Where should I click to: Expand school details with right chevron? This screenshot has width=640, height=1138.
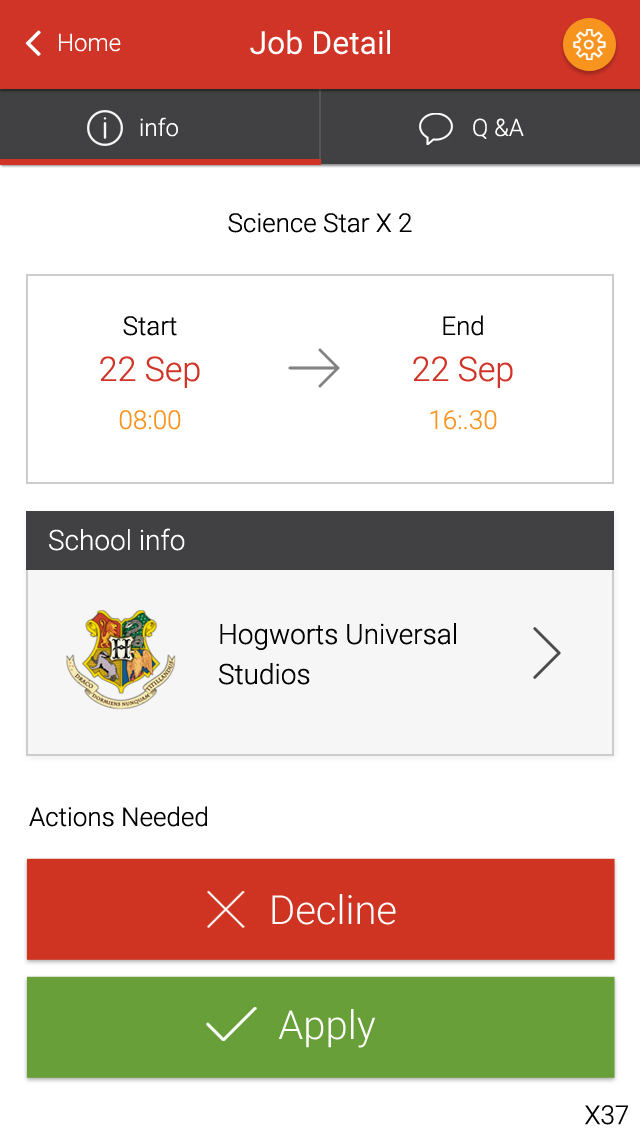(x=546, y=652)
